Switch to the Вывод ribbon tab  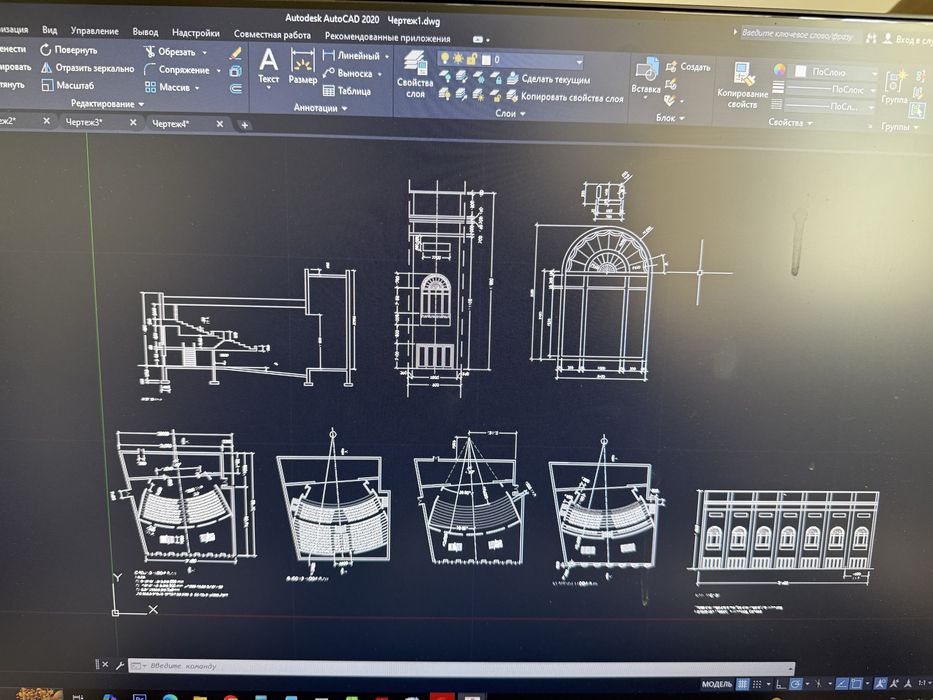[x=145, y=32]
